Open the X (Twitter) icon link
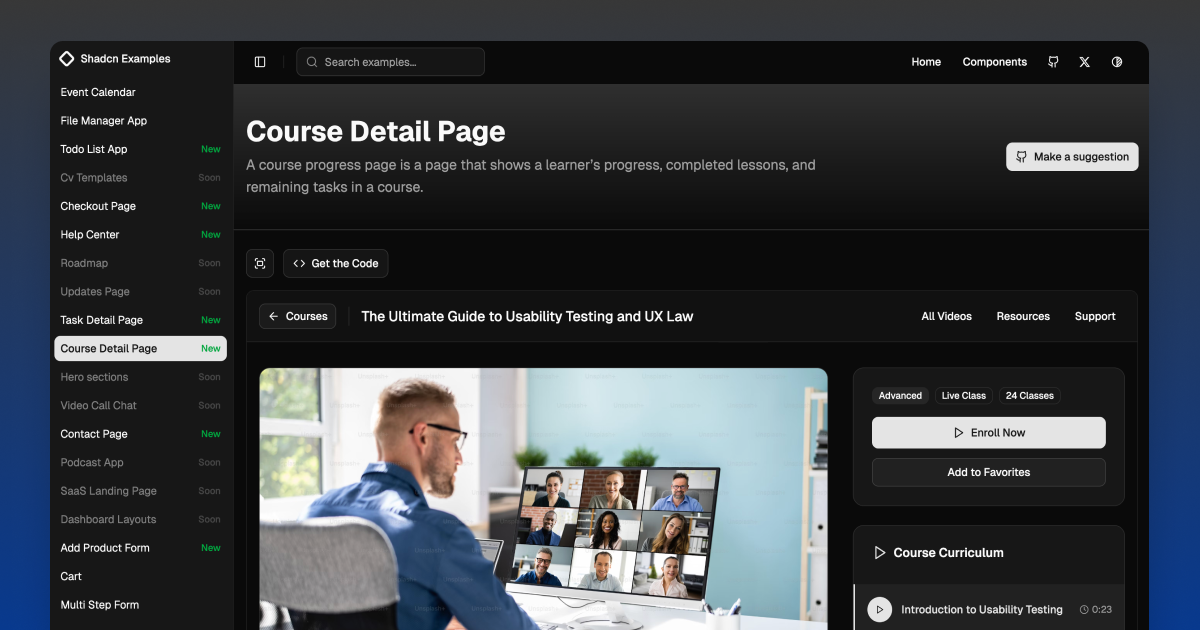The height and width of the screenshot is (630, 1200). click(x=1085, y=62)
